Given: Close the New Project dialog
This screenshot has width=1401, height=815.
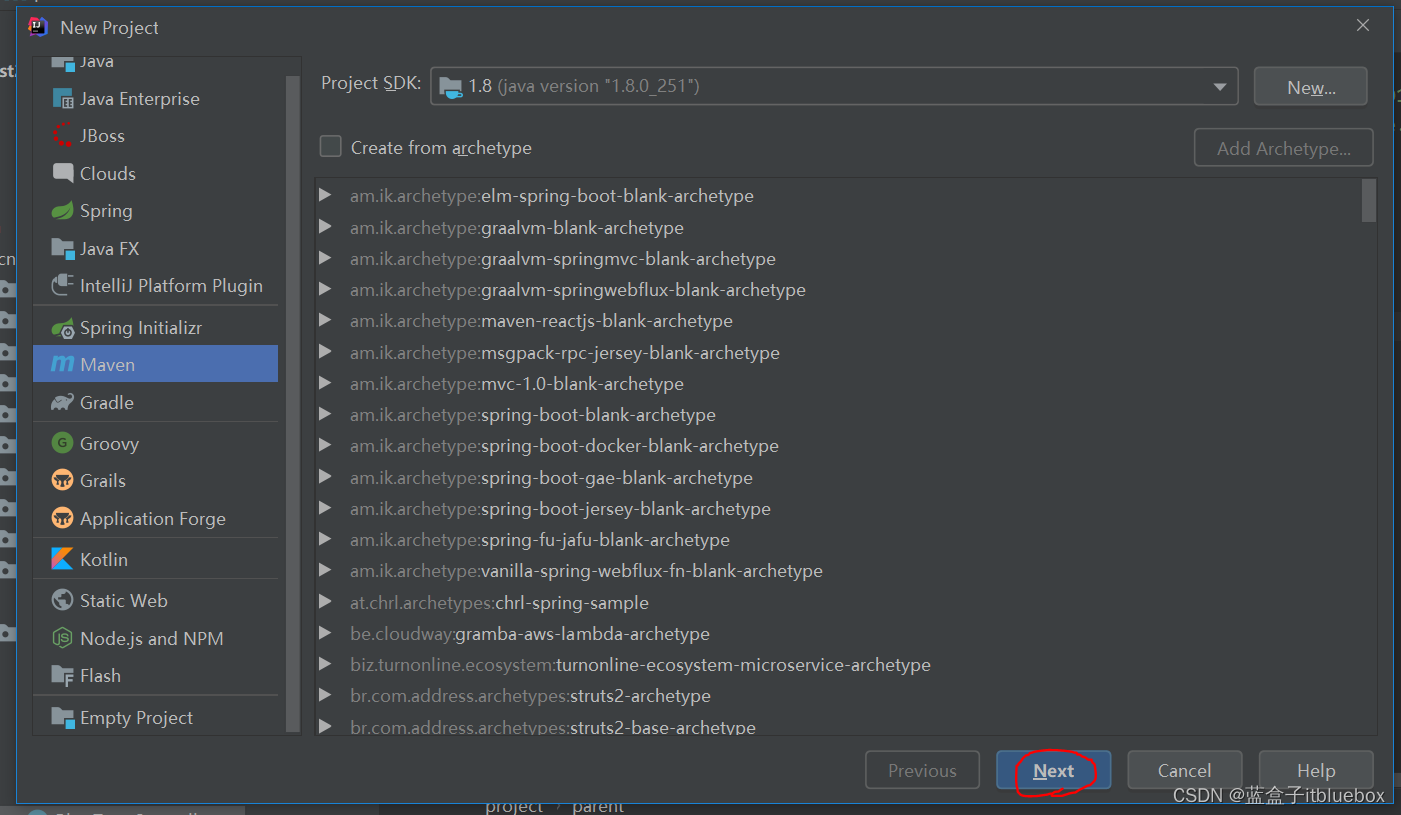Looking at the screenshot, I should point(1363,26).
